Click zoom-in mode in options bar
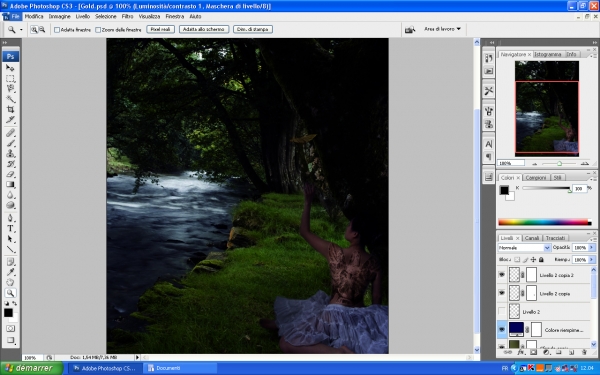The height and width of the screenshot is (375, 600). point(34,29)
